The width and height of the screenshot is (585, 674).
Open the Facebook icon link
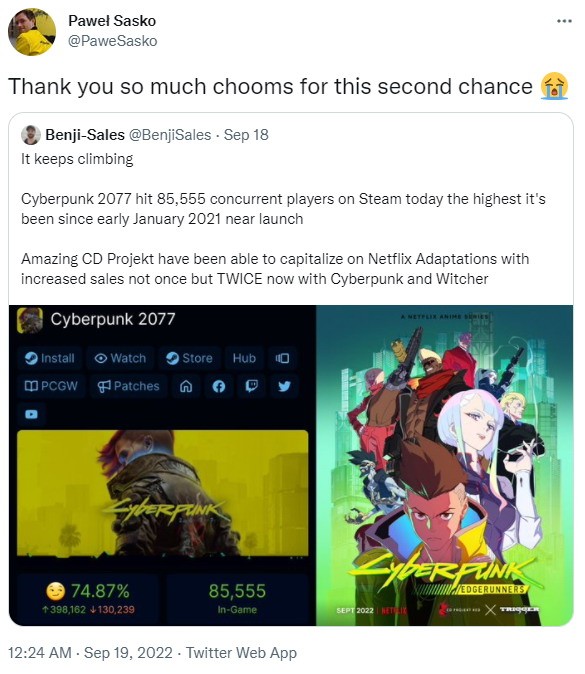(x=219, y=386)
